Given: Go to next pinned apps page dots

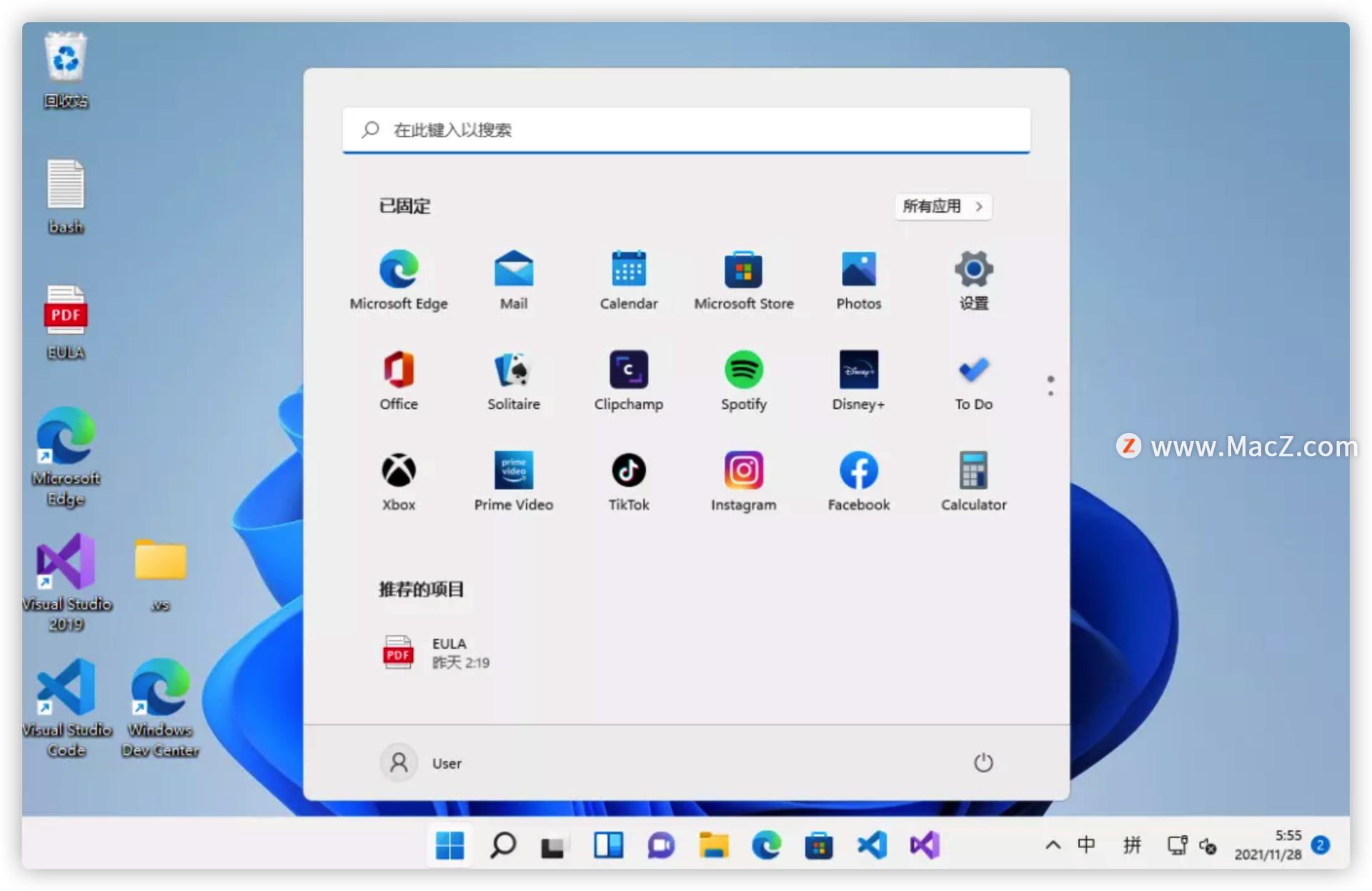Looking at the screenshot, I should 1050,386.
